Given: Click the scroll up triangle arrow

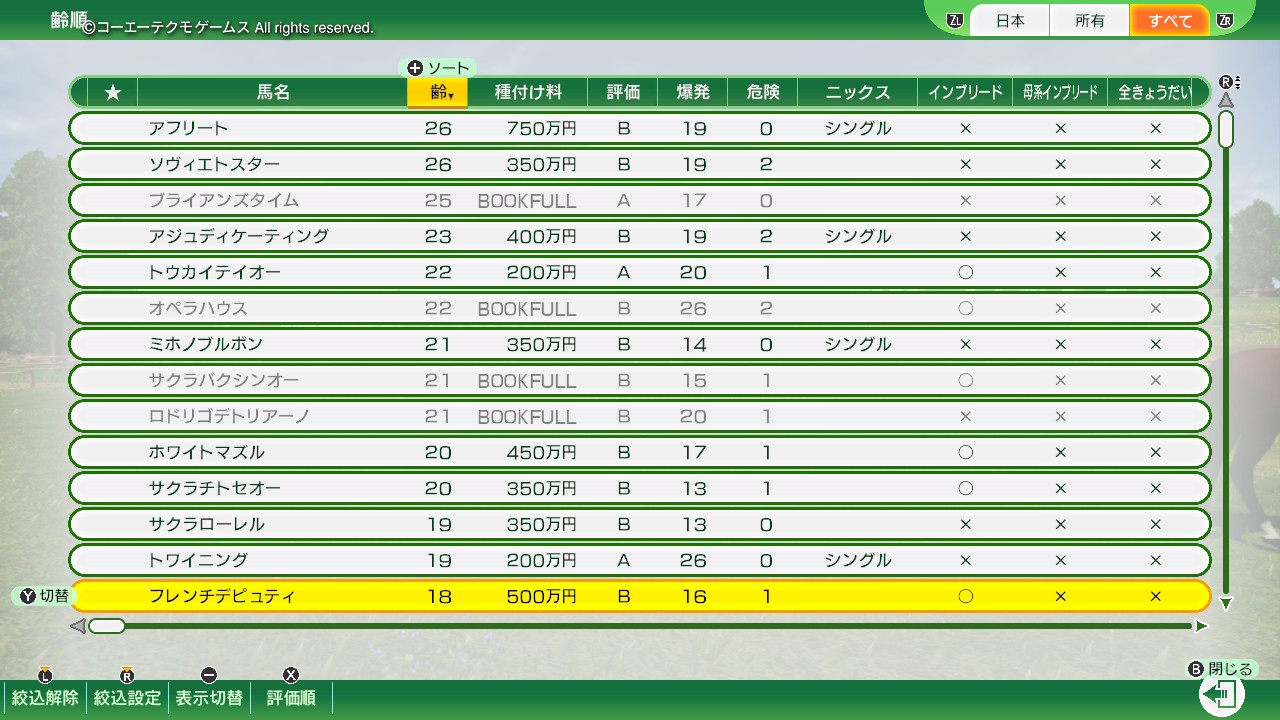Looking at the screenshot, I should [1226, 100].
